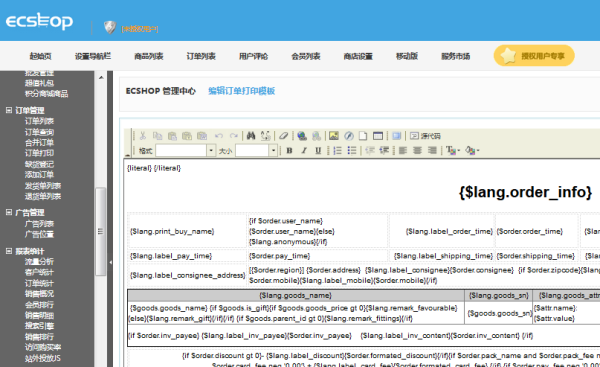This screenshot has width=600, height=367.
Task: Click sidebar scrollbar up arrow
Action: point(101,77)
